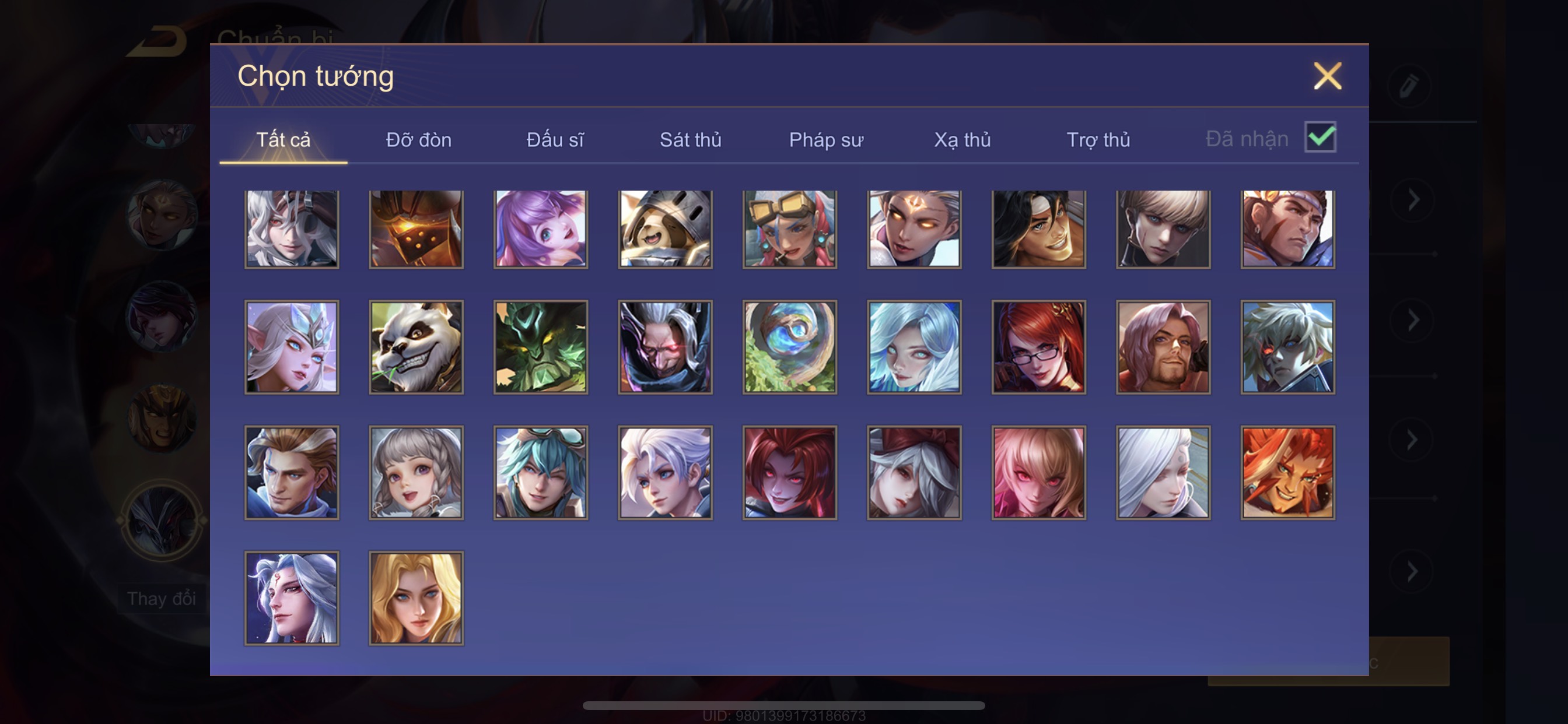Viewport: 1568px width, 724px height.
Task: Choose the red-haired hero with glasses
Action: point(1038,347)
